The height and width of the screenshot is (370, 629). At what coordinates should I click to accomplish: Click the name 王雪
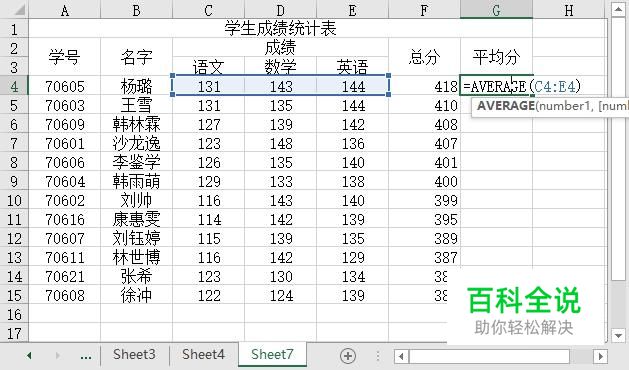click(136, 105)
